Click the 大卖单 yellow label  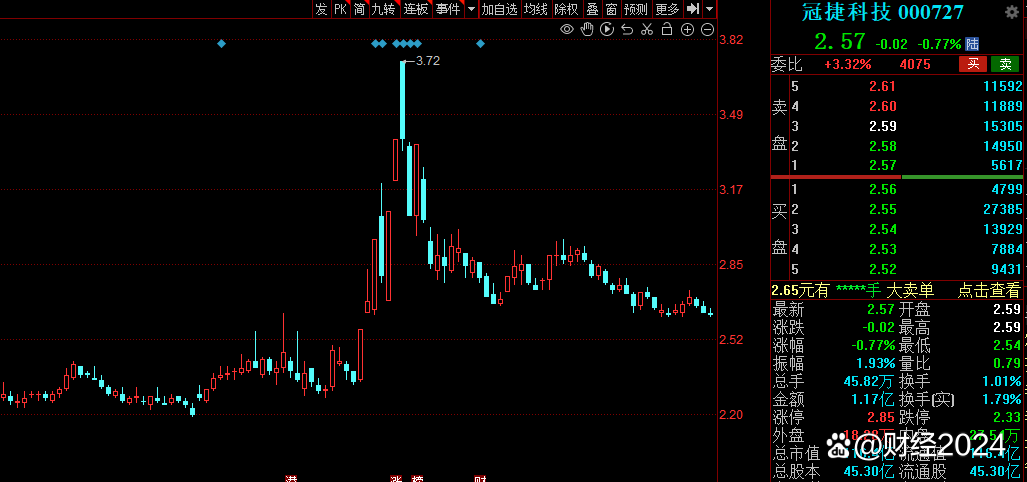pyautogui.click(x=910, y=291)
